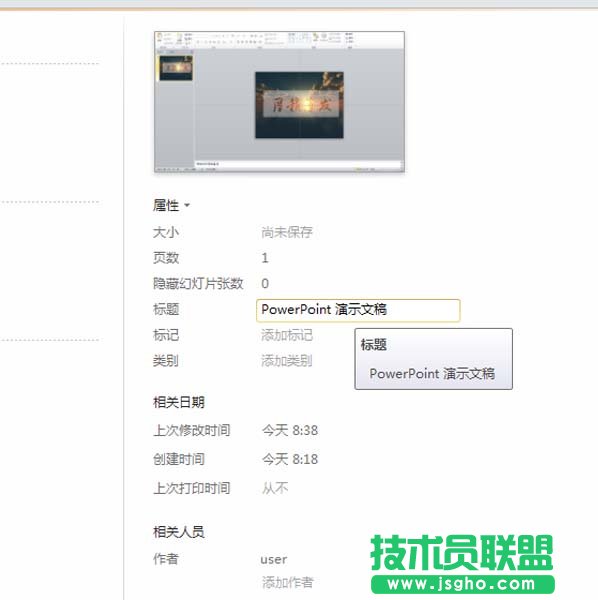This screenshot has height=600, width=598.
Task: Click last modified time 今天 8:38
Action: pos(290,430)
